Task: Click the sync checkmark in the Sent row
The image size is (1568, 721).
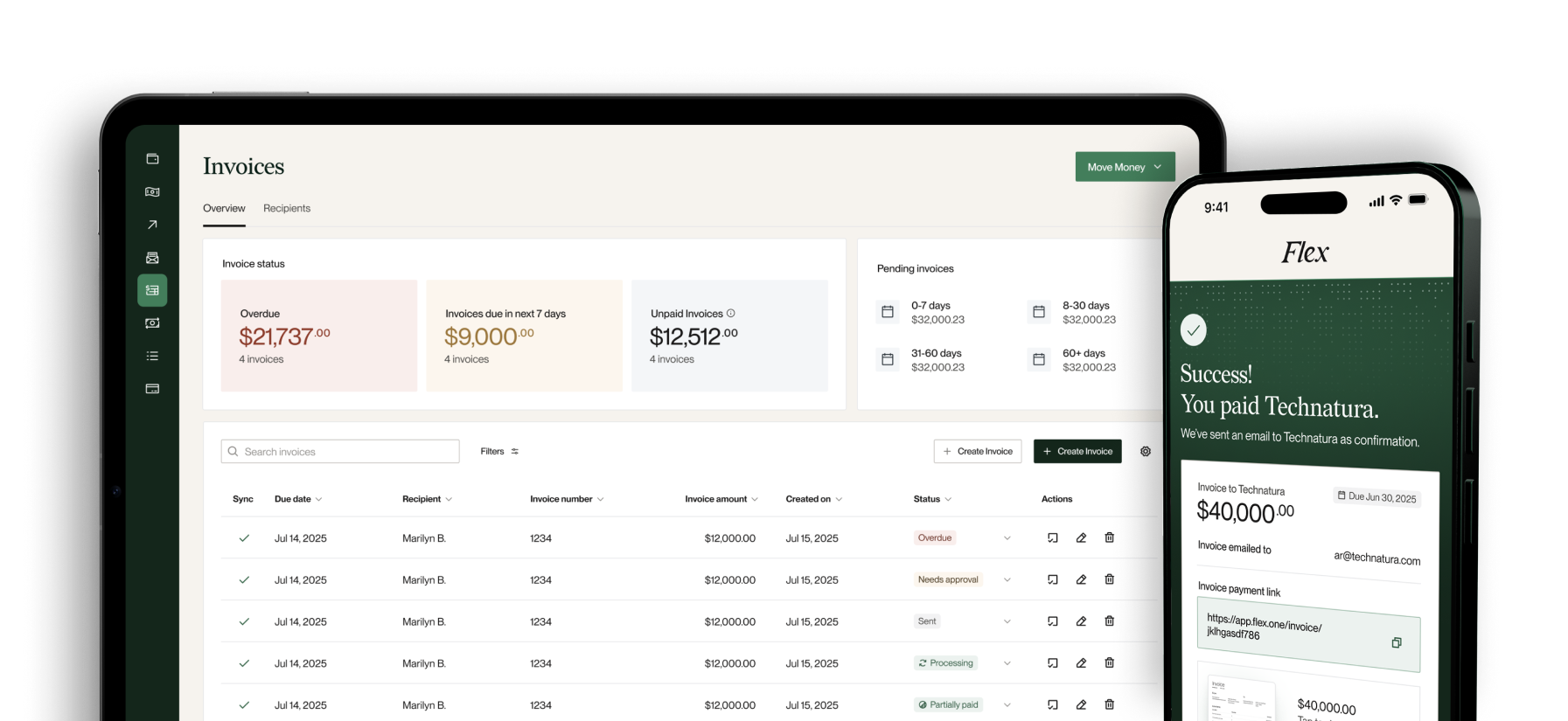Action: [244, 621]
